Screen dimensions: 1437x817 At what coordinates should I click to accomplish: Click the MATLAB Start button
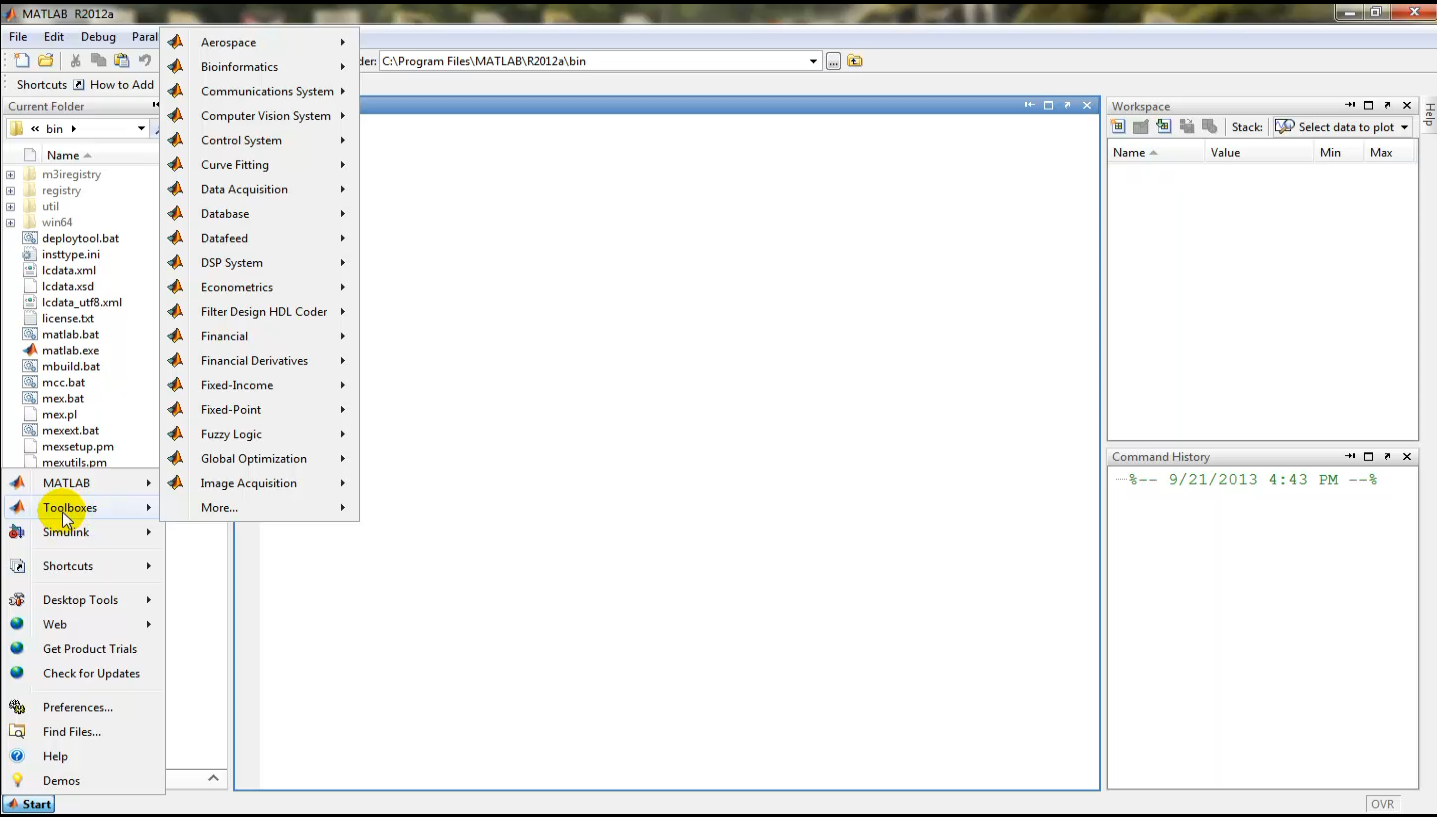(29, 804)
